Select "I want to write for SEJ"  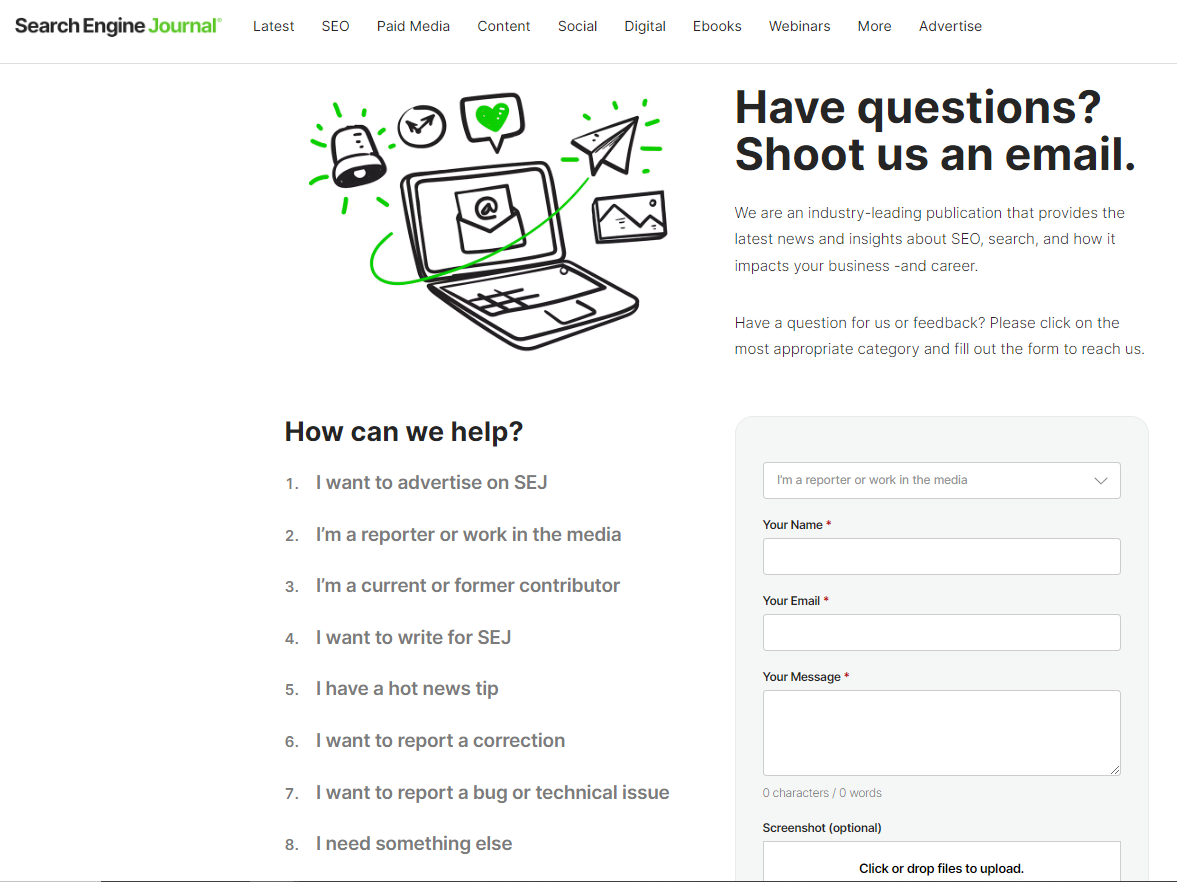413,637
